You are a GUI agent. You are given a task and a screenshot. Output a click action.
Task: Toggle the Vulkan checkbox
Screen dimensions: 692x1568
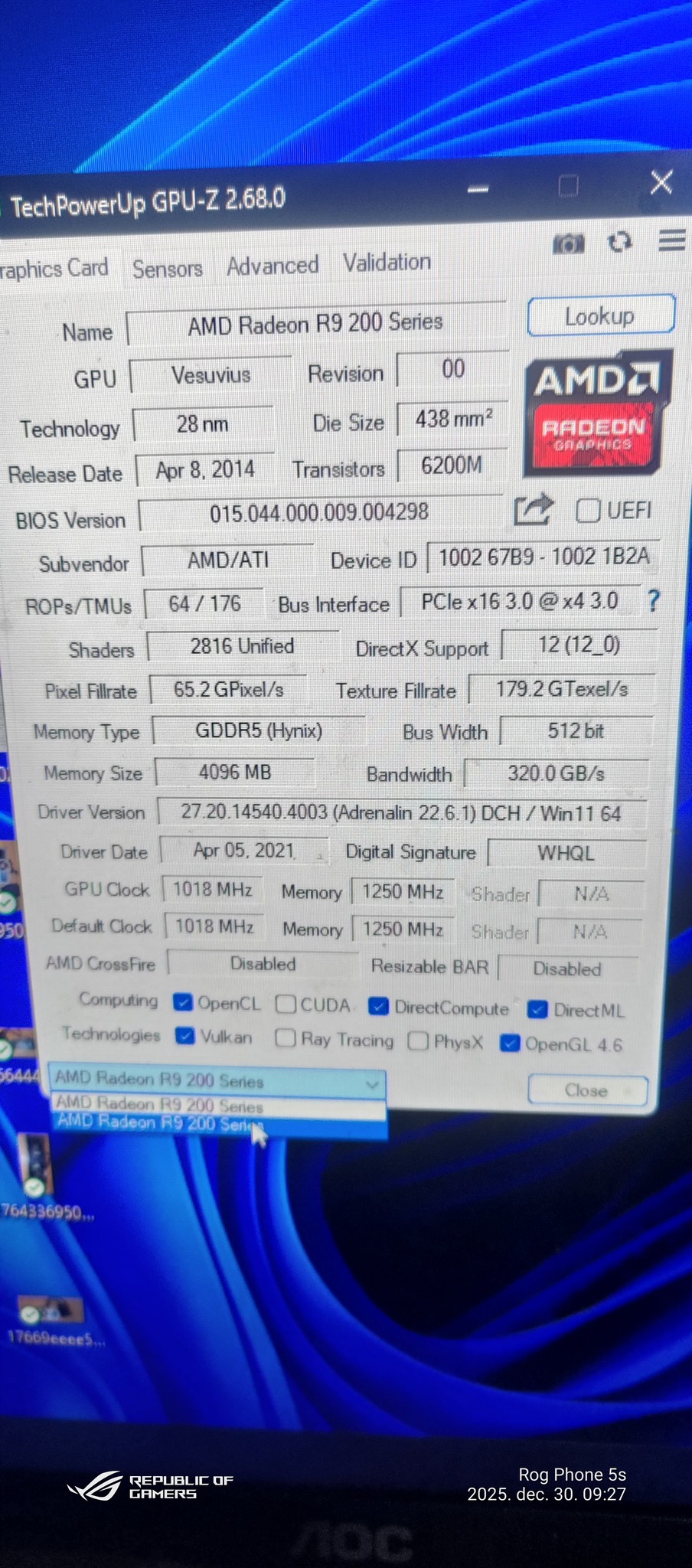click(184, 1036)
